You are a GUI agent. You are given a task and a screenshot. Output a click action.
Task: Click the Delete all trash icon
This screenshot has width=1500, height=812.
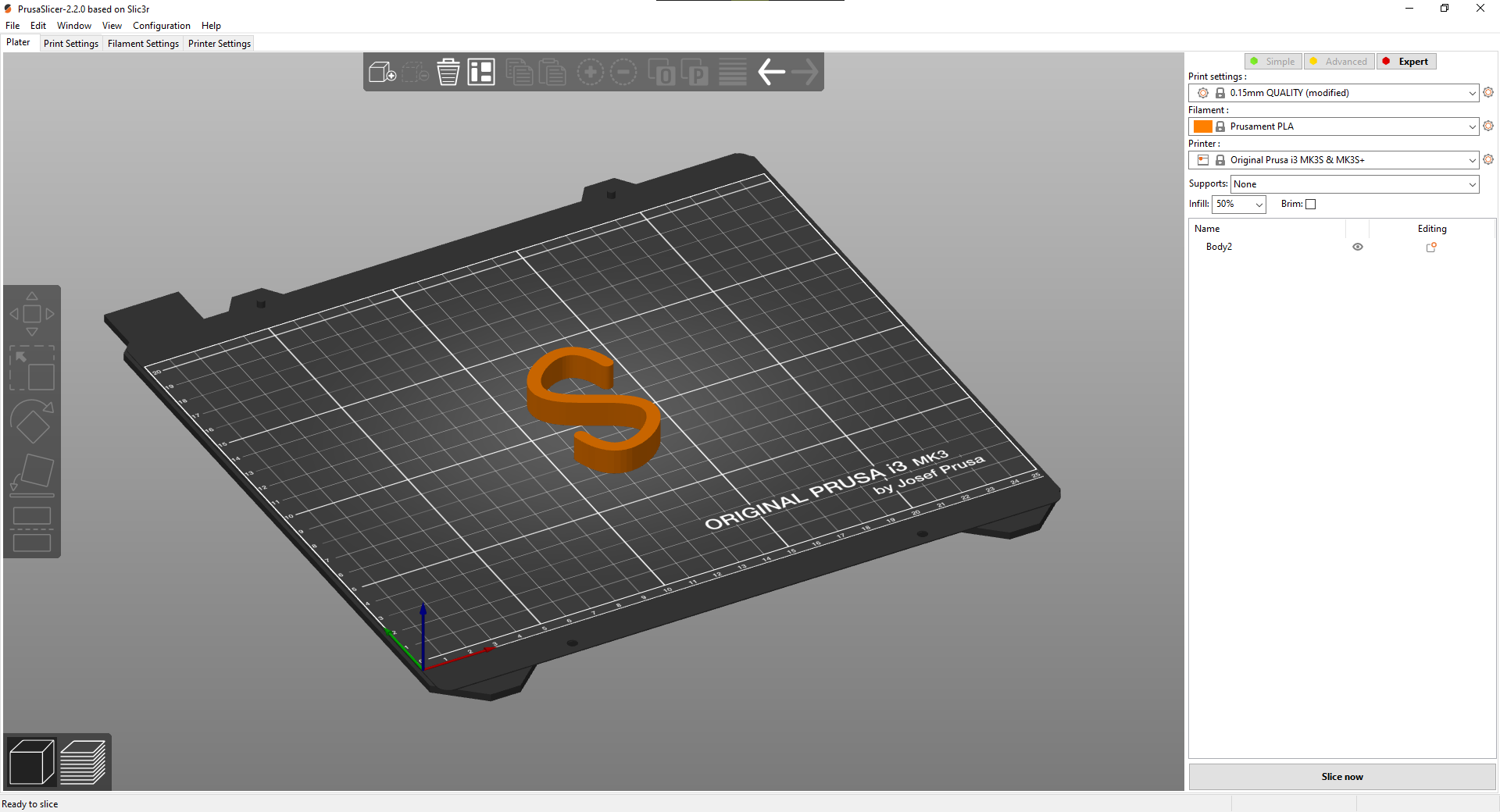pos(448,73)
